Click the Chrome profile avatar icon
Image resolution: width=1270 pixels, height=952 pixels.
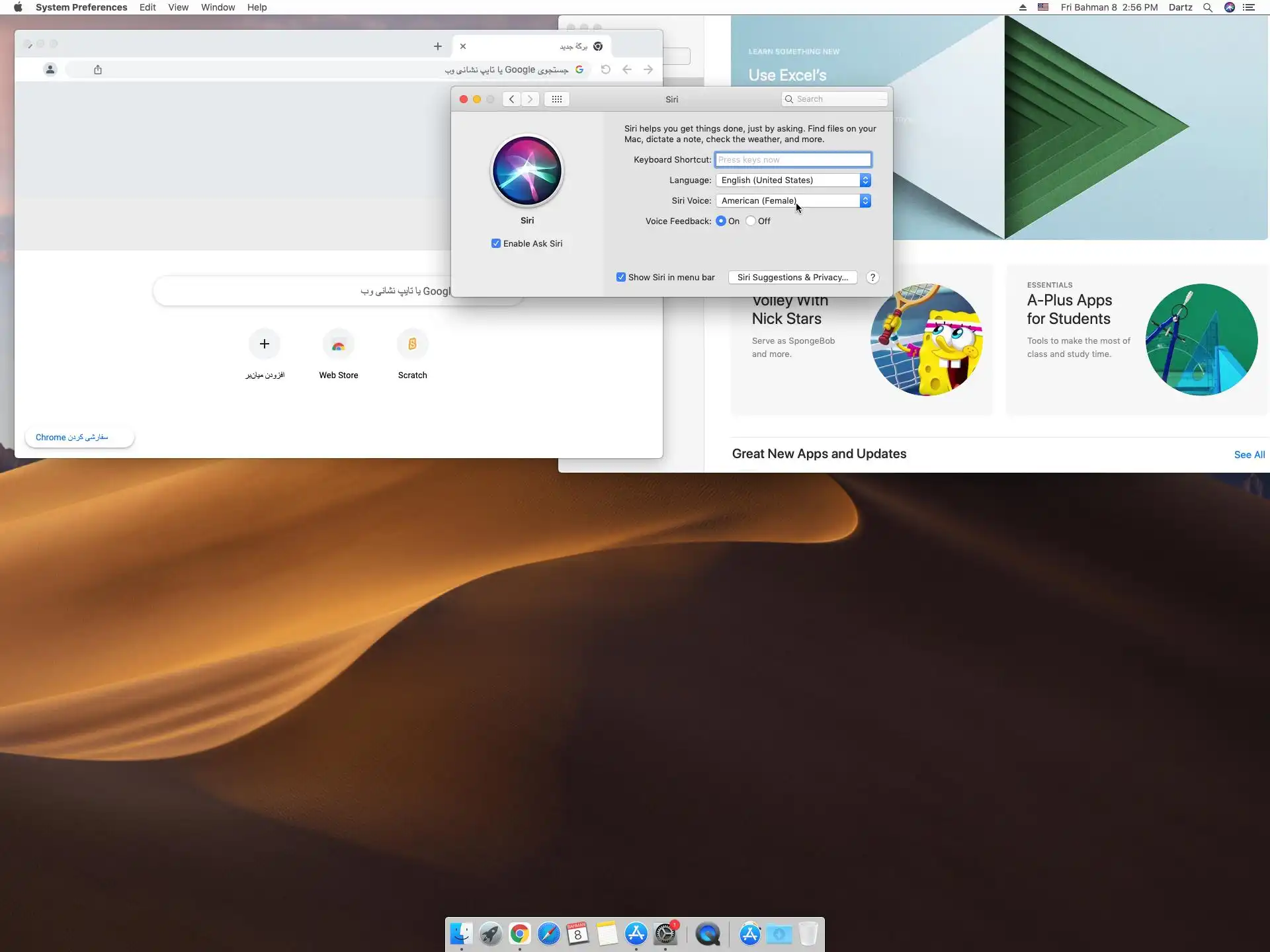pos(50,69)
